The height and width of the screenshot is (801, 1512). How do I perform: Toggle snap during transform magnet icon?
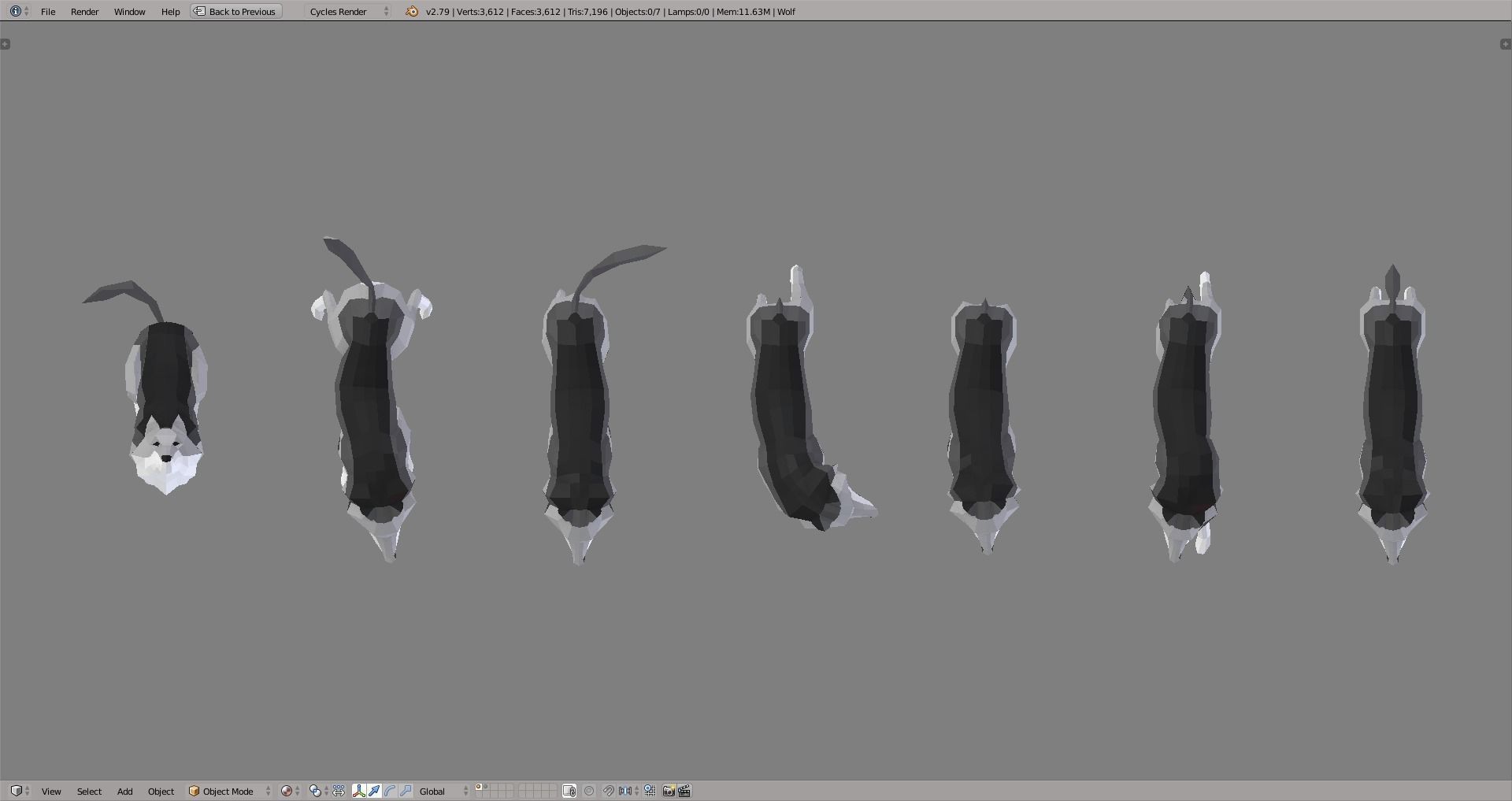click(609, 791)
